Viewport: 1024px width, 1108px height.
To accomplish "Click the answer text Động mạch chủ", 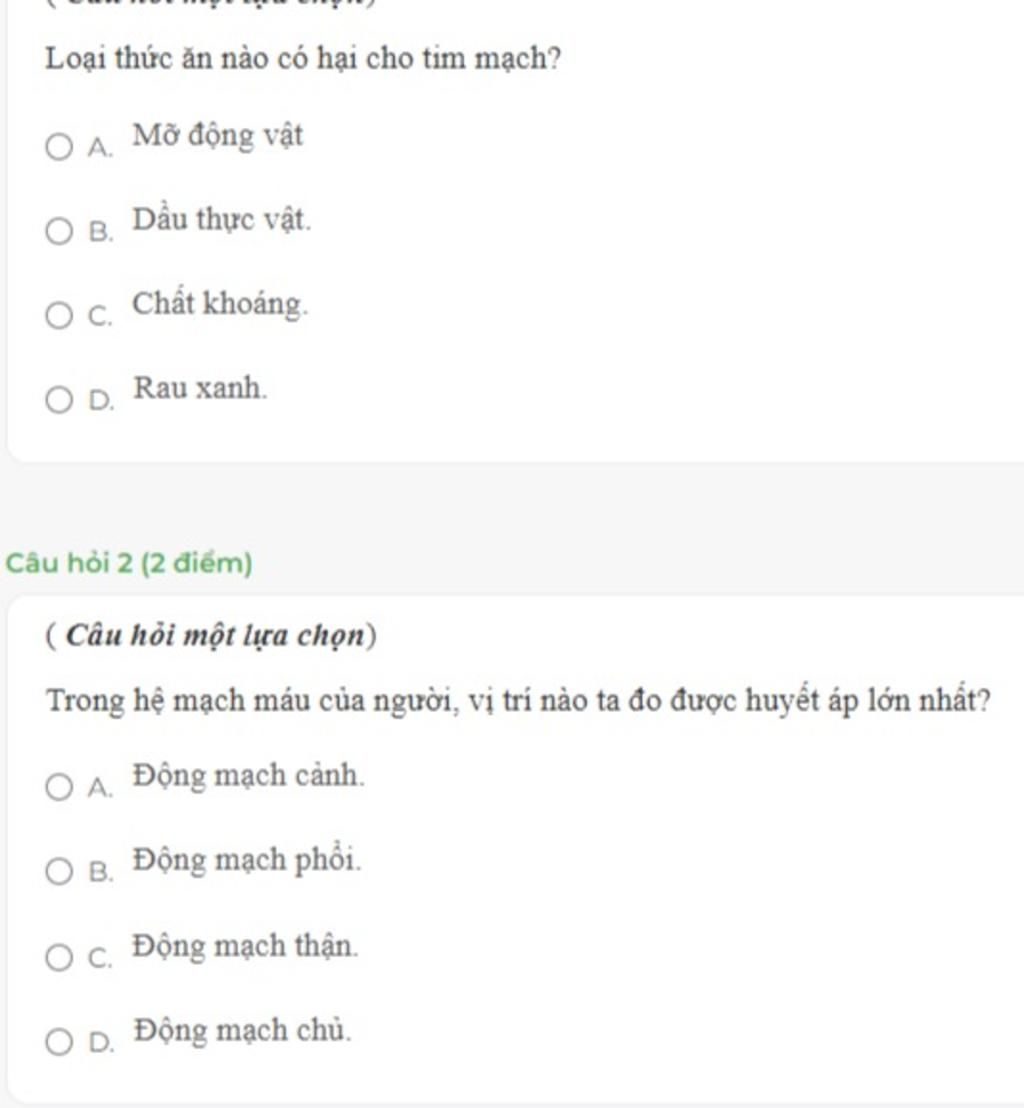I will [x=242, y=1030].
